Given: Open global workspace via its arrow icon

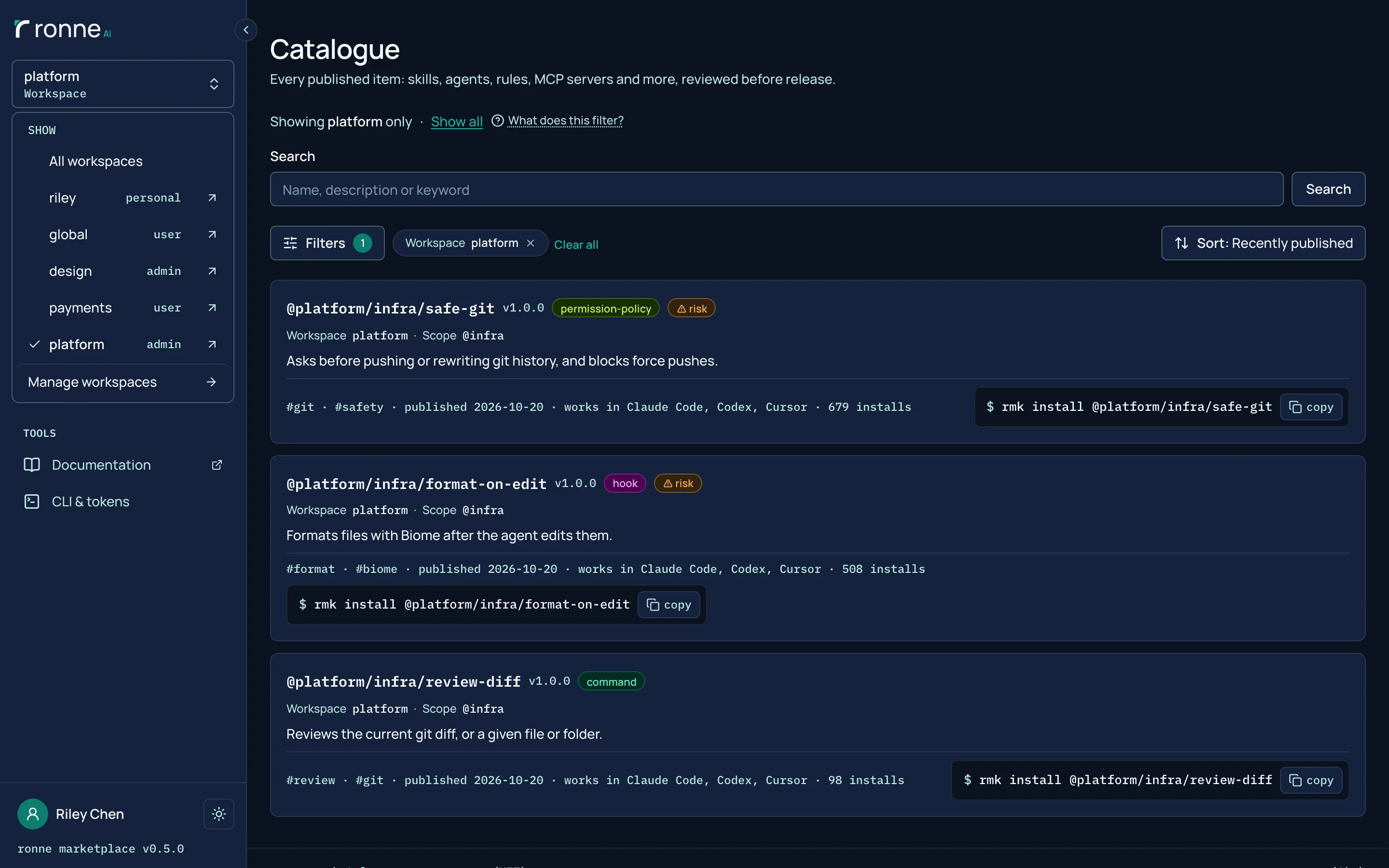Looking at the screenshot, I should pos(212,234).
